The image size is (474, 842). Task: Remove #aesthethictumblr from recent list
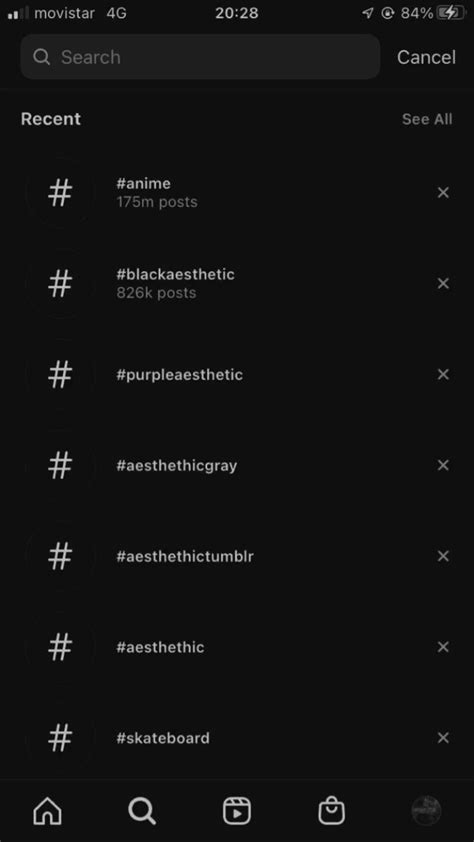(443, 556)
